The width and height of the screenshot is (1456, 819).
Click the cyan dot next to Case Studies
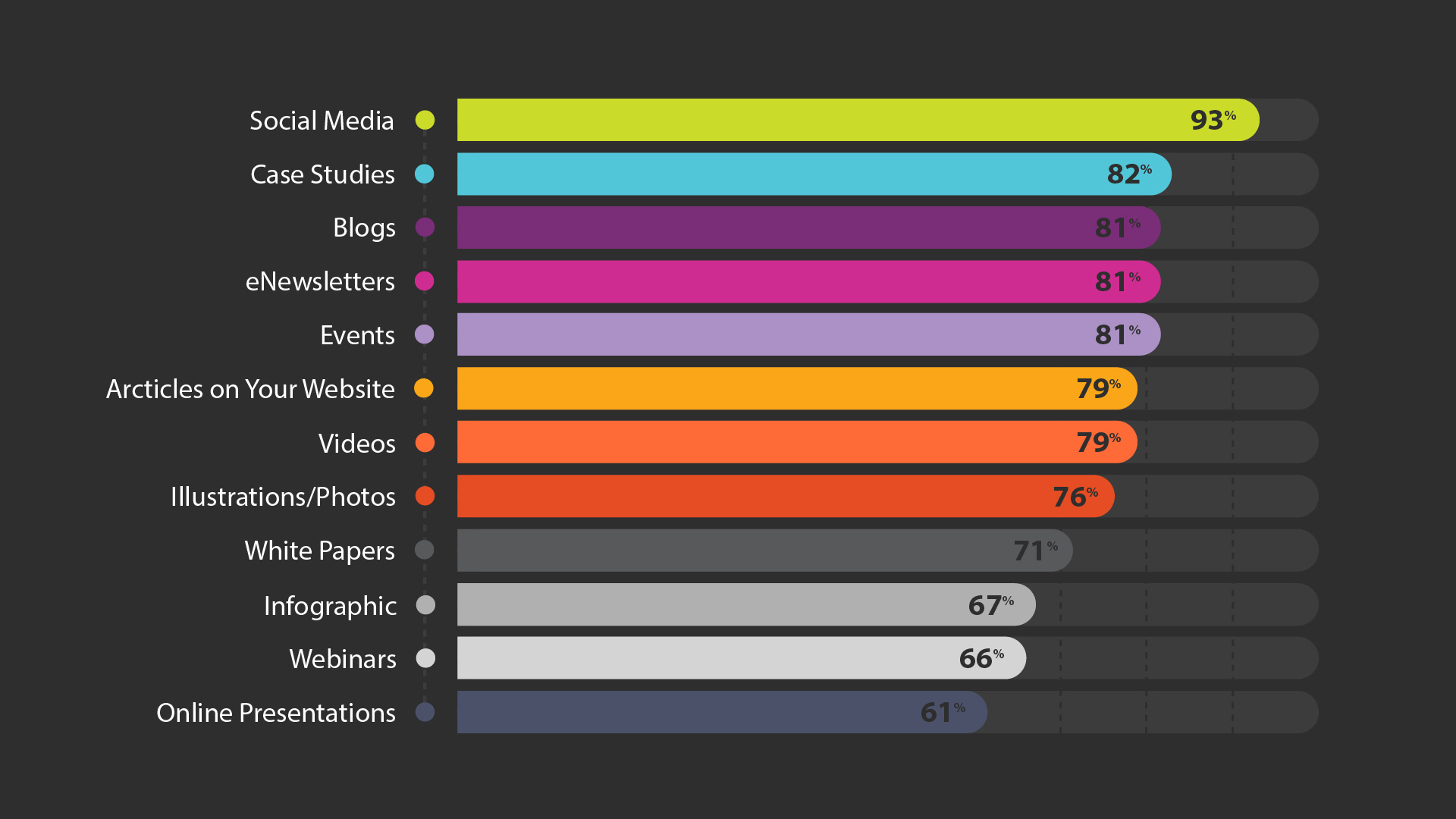coord(425,174)
